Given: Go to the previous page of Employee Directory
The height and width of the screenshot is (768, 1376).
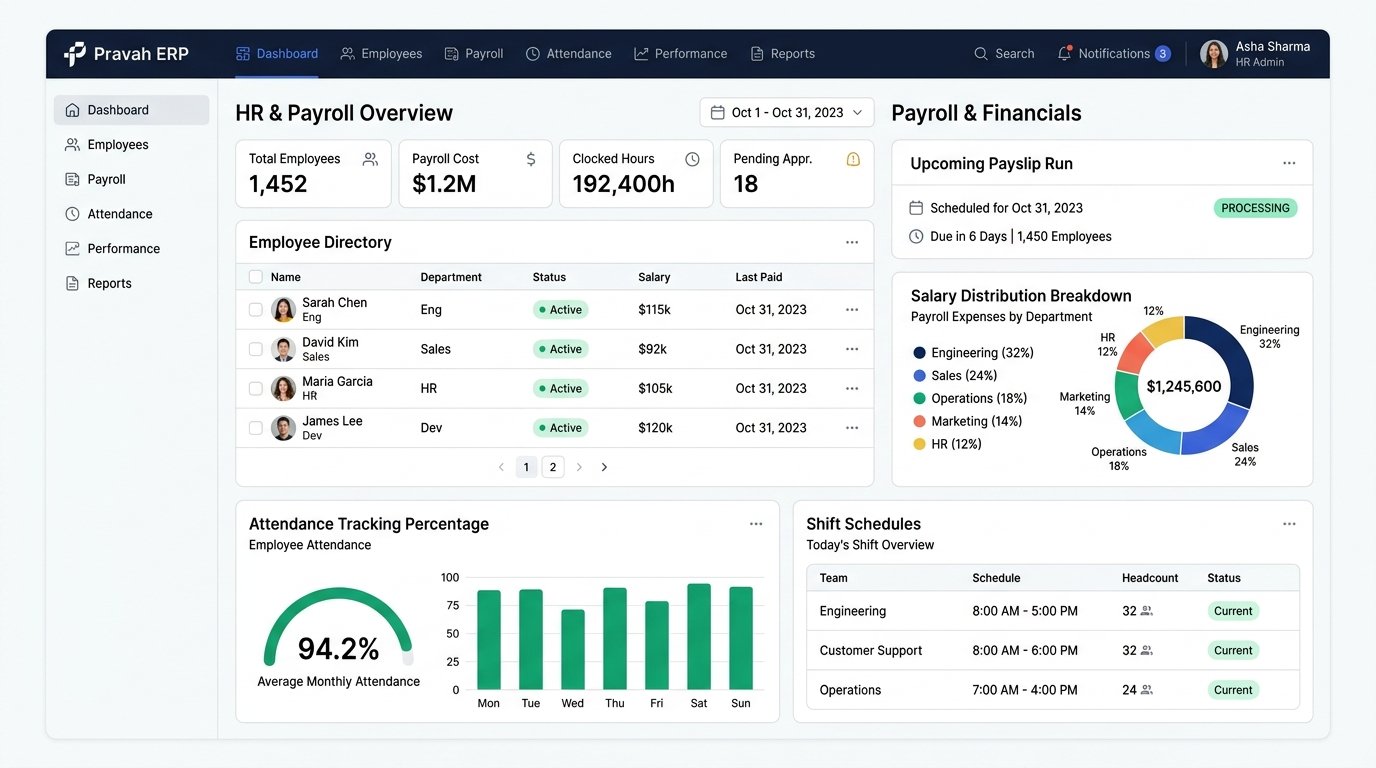Looking at the screenshot, I should pyautogui.click(x=501, y=467).
